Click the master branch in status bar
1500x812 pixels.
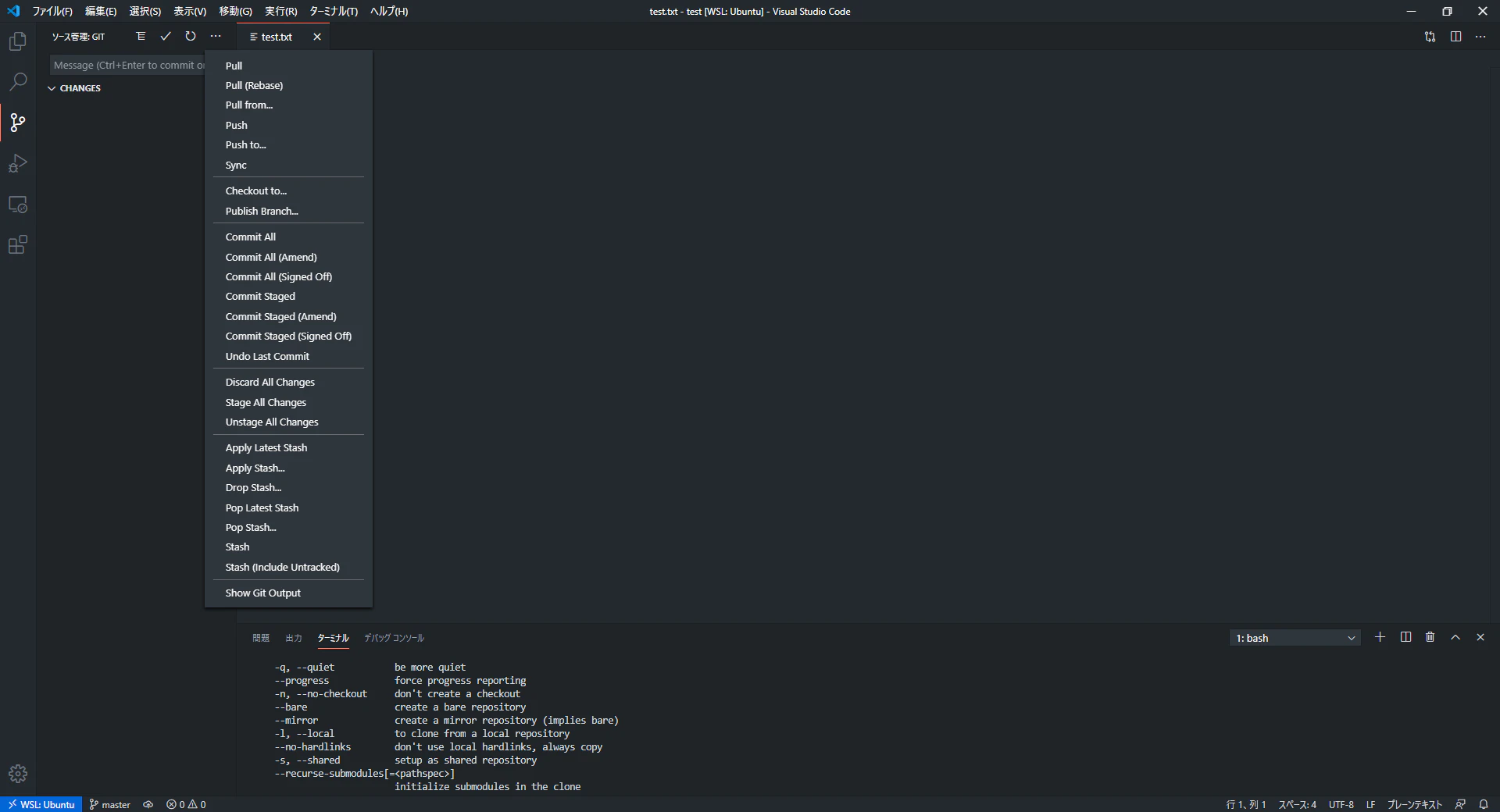click(x=109, y=804)
